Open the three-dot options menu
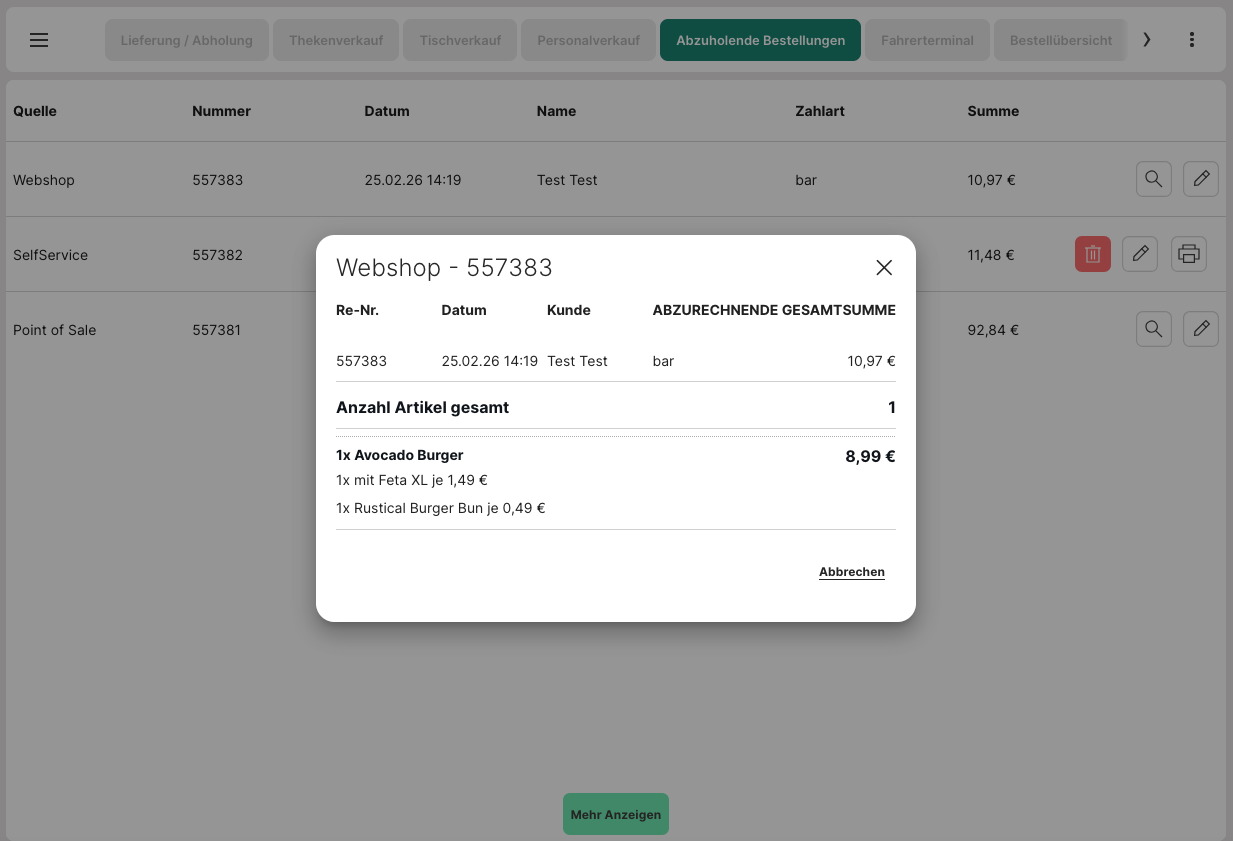The width and height of the screenshot is (1233, 841). tap(1191, 40)
